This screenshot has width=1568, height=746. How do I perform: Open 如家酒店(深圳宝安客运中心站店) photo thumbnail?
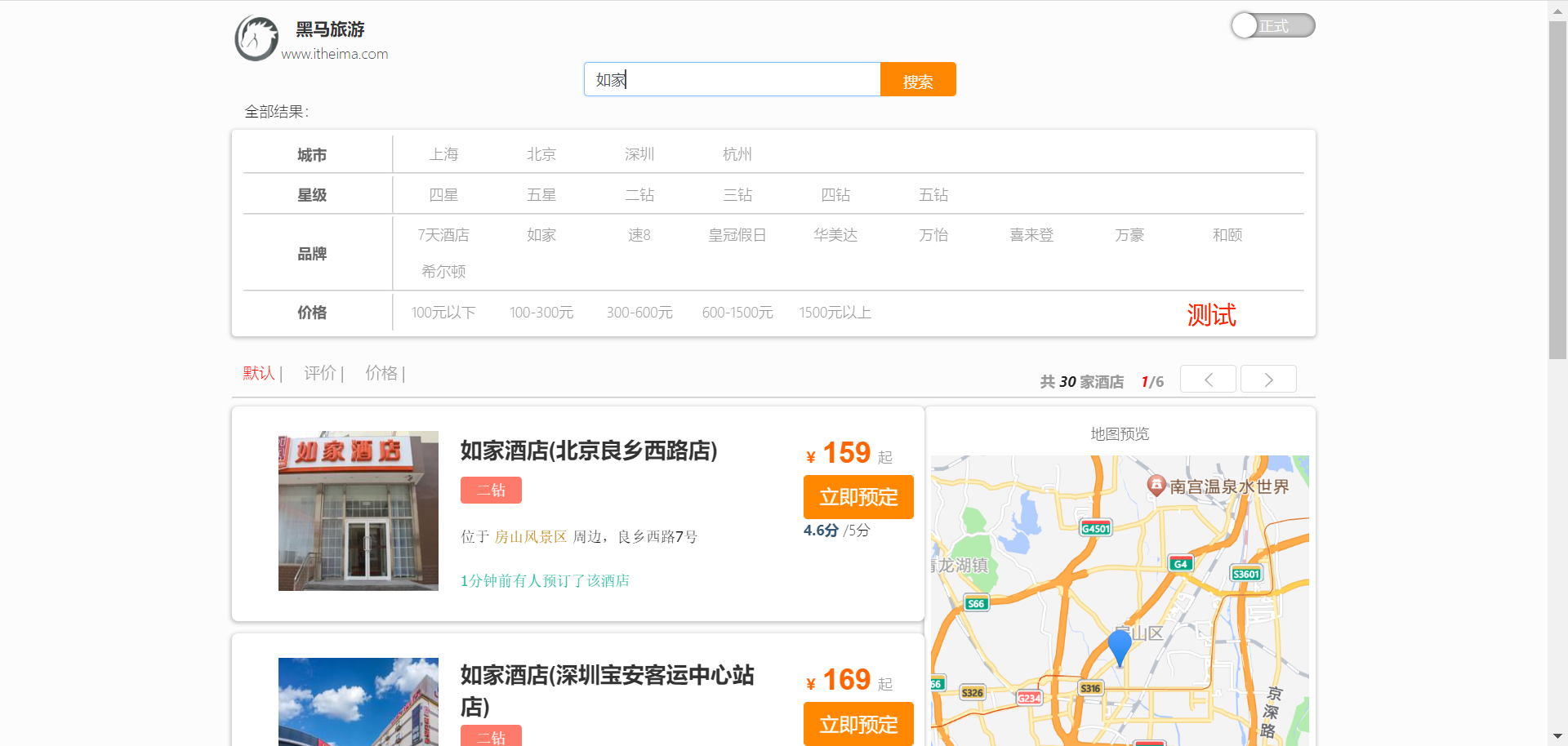(359, 702)
